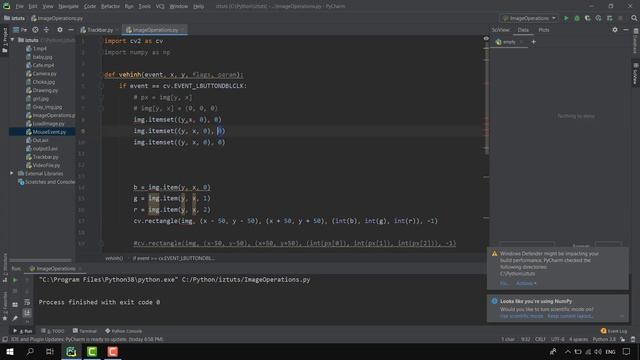
Task: Collapse all in Project tree toolbar
Action: click(46, 30)
